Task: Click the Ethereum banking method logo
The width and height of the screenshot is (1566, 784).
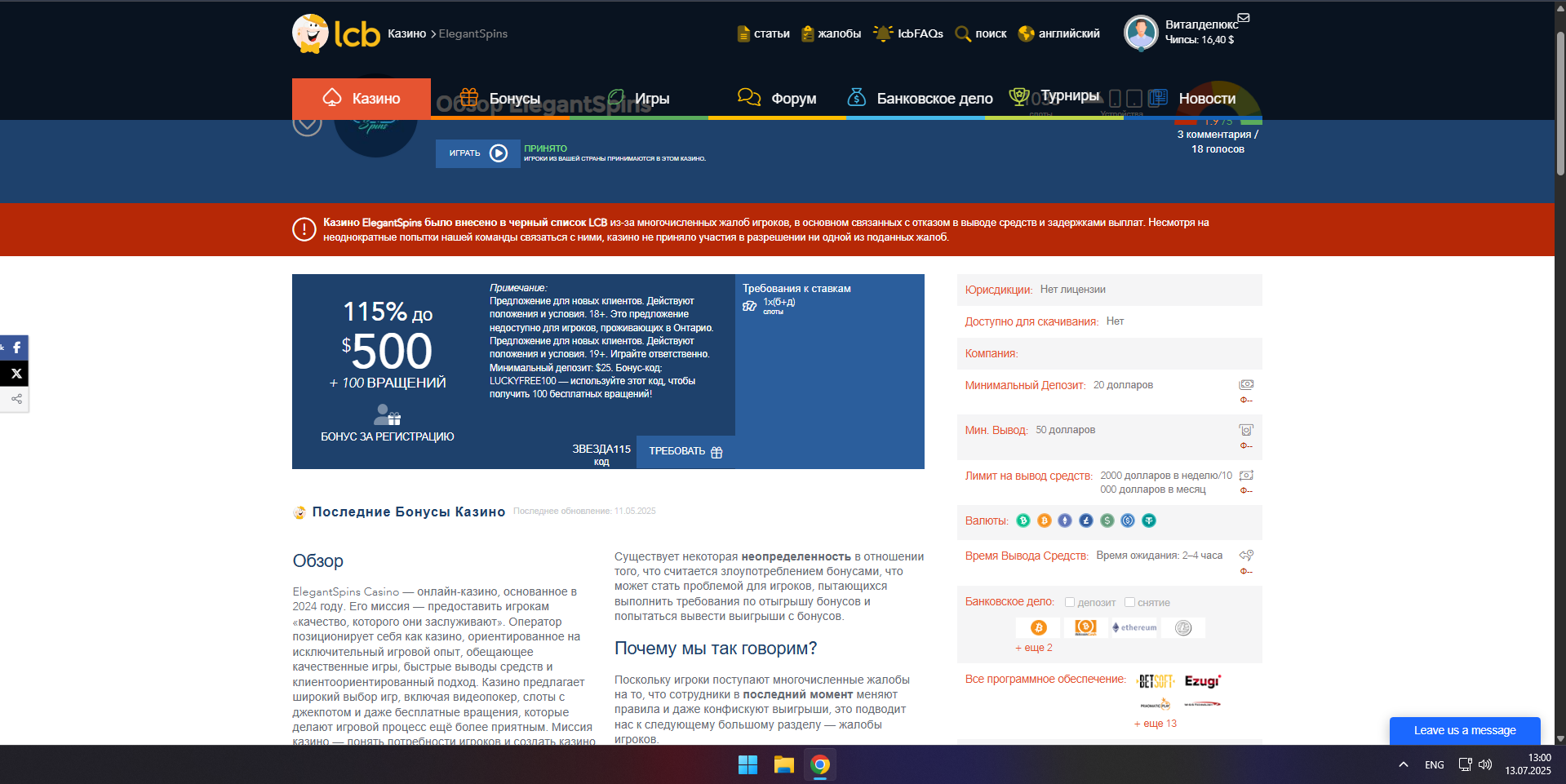Action: pos(1133,627)
